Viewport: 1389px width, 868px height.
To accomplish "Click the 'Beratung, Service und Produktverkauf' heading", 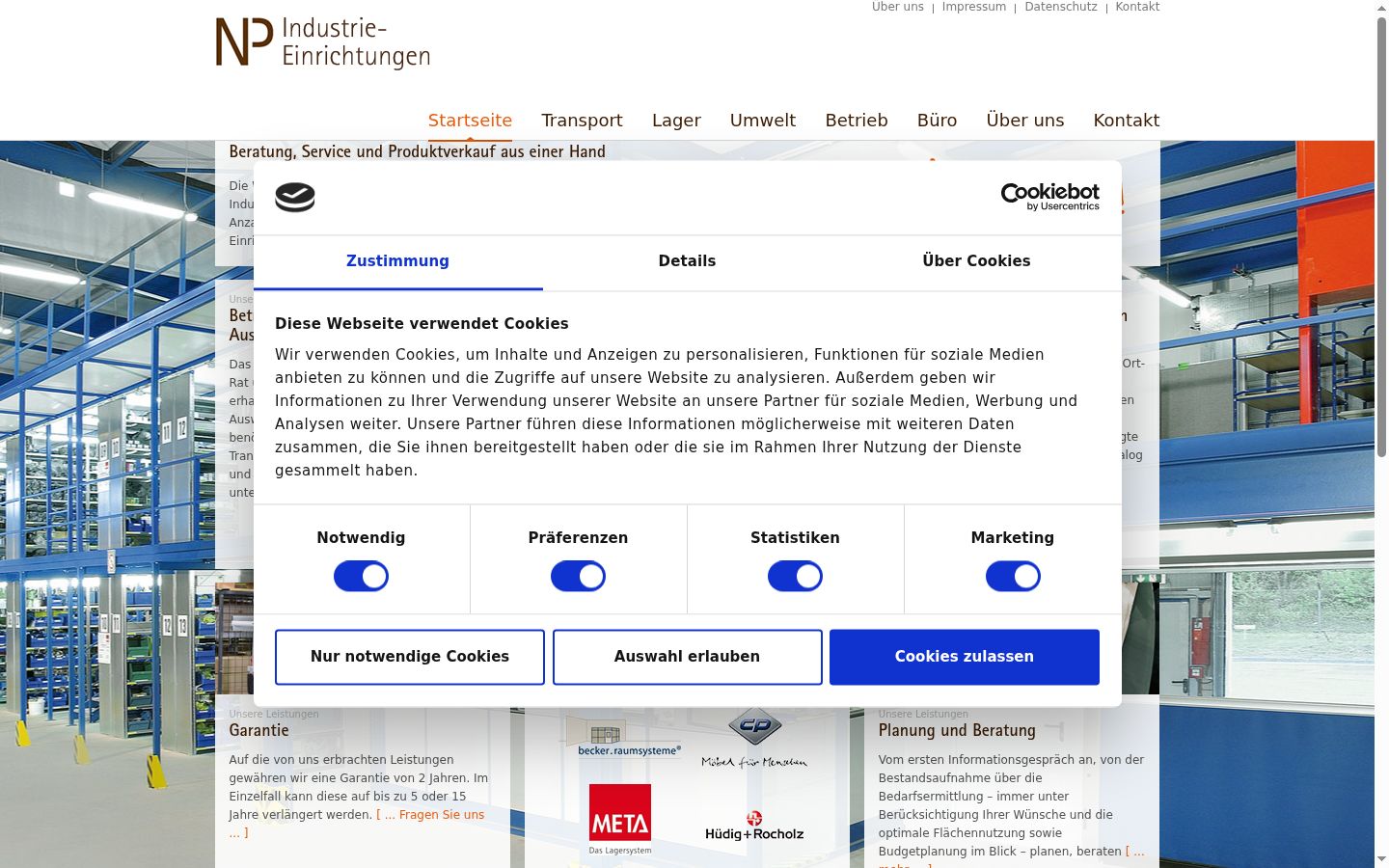I will tap(418, 151).
